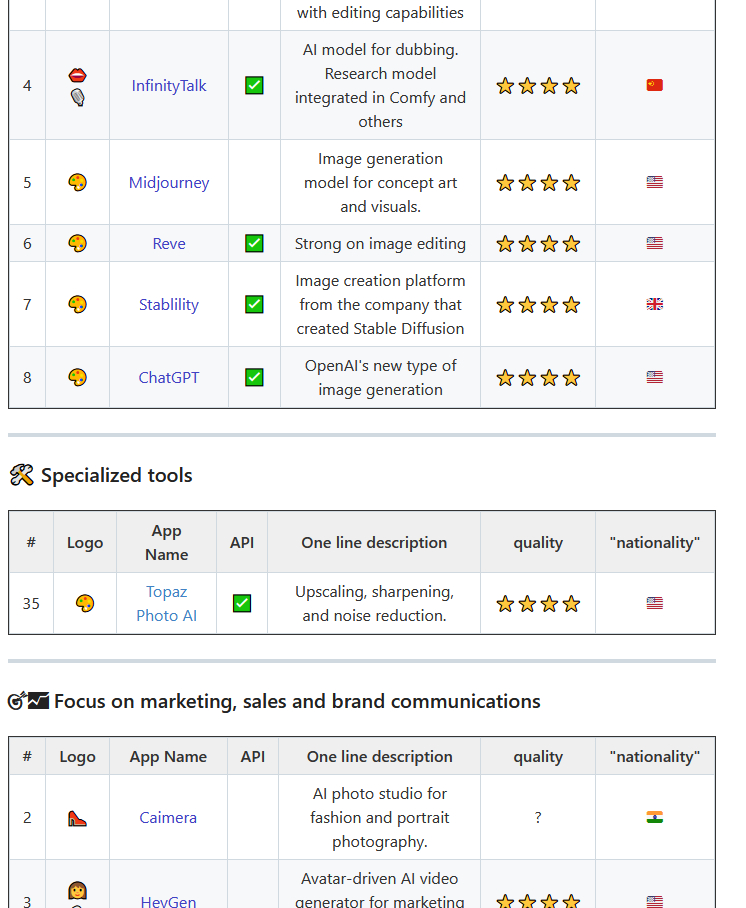Open the Topaz Photo AI link
Screen dimensions: 746x908
[x=166, y=604]
